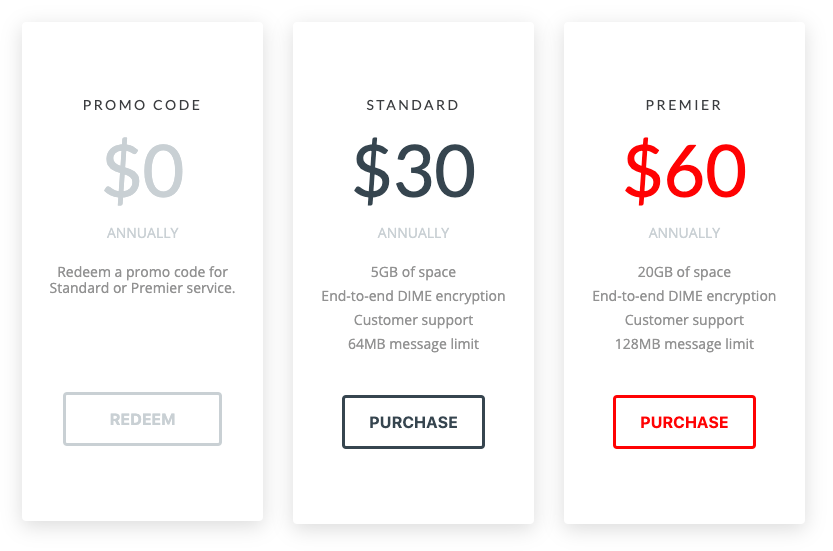
Task: Click the 5GB of space feature
Action: click(x=413, y=272)
